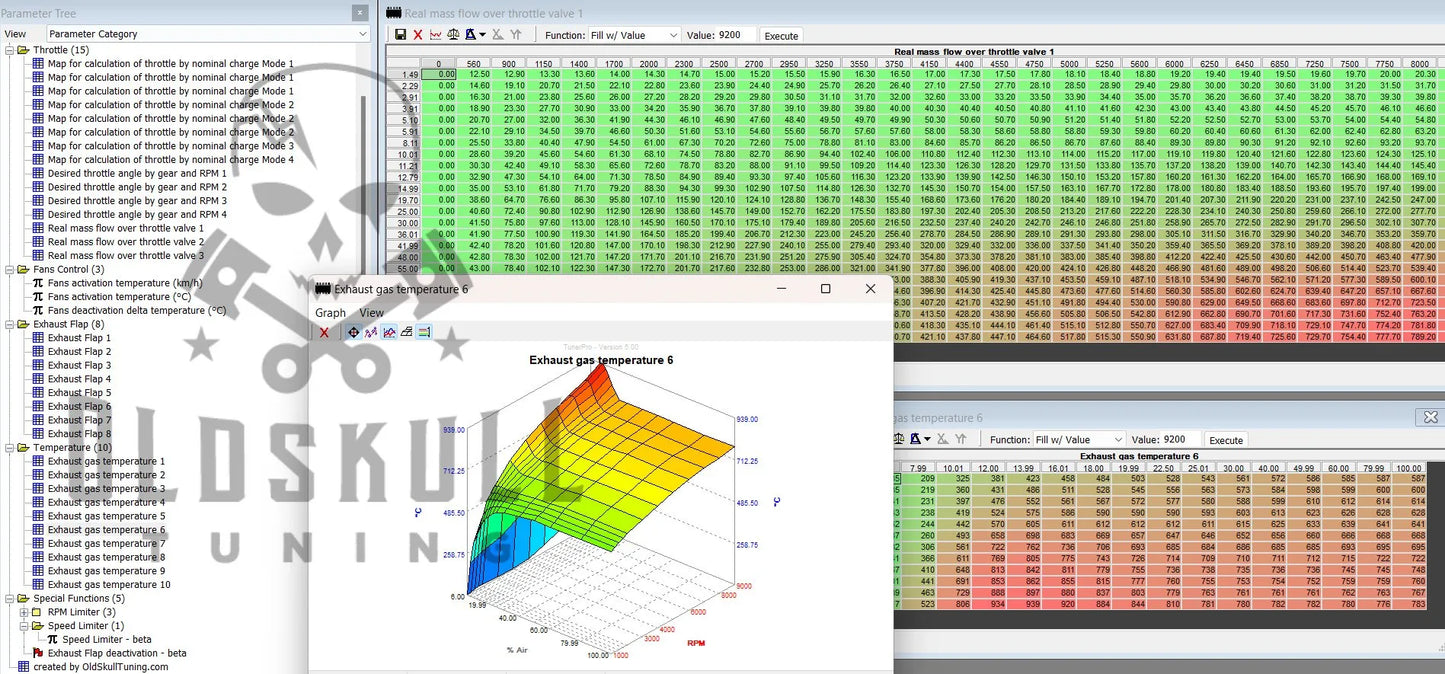Click the red X cancel icon in throttle table toolbar

(x=418, y=35)
